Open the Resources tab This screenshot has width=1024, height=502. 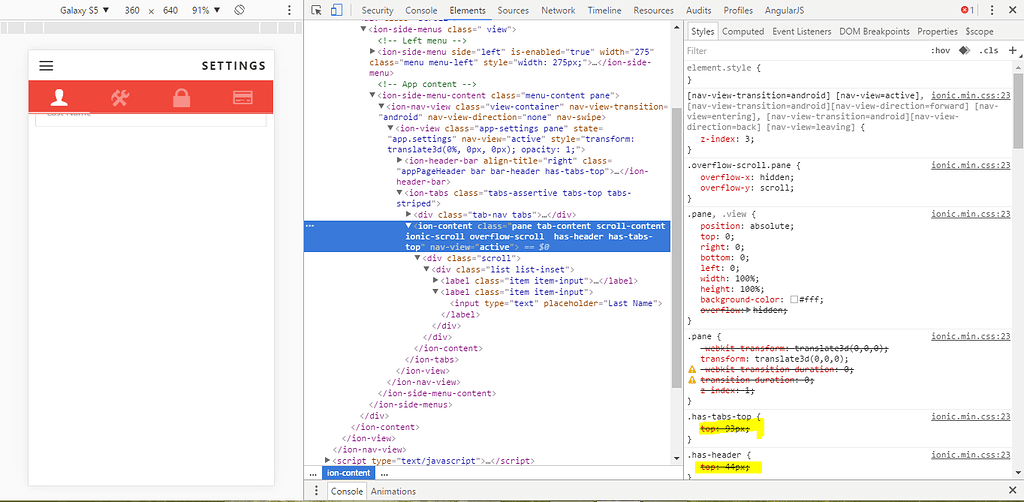point(654,10)
